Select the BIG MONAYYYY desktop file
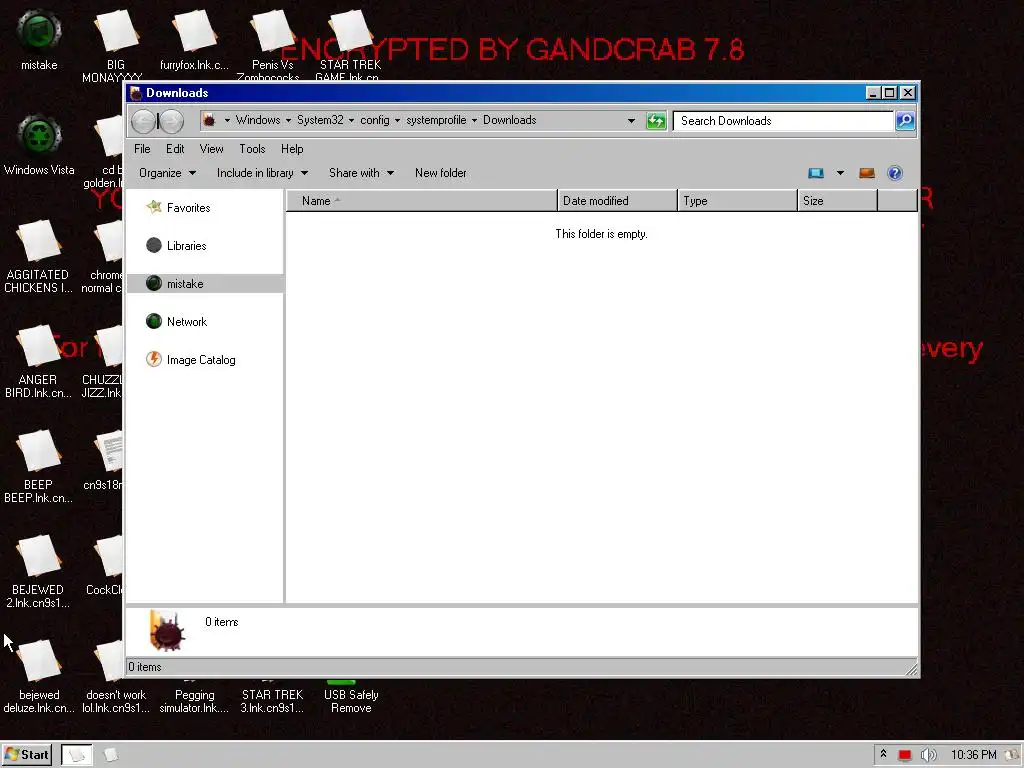Image resolution: width=1024 pixels, height=768 pixels. (116, 46)
